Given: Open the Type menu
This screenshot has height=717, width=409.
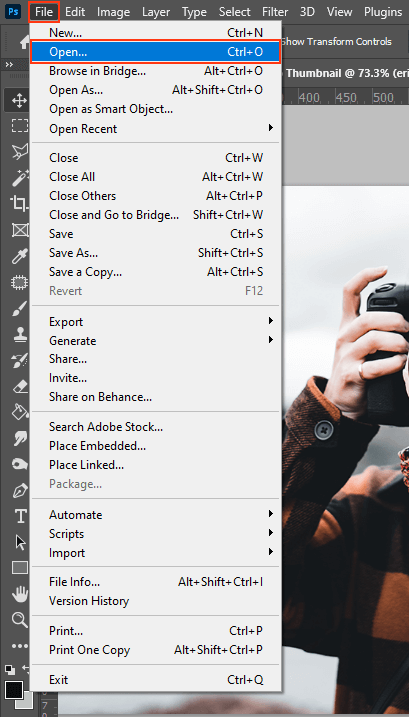Looking at the screenshot, I should coord(194,11).
